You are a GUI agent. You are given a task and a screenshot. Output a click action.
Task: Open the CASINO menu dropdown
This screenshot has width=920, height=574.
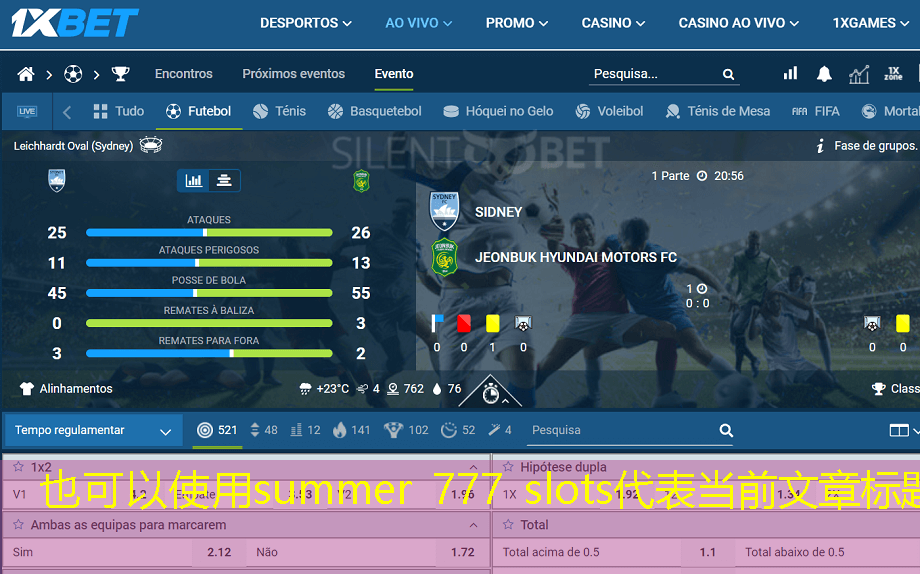tap(615, 23)
